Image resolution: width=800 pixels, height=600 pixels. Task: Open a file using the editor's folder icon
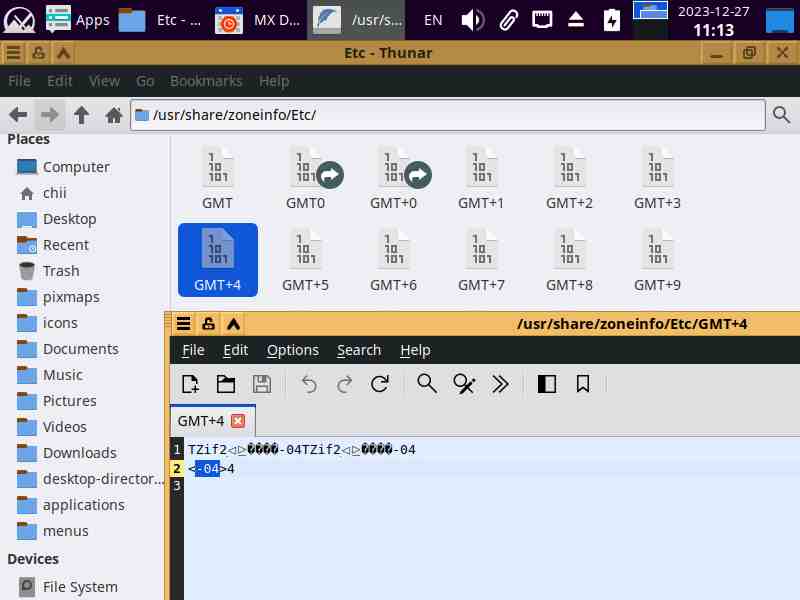(x=226, y=384)
